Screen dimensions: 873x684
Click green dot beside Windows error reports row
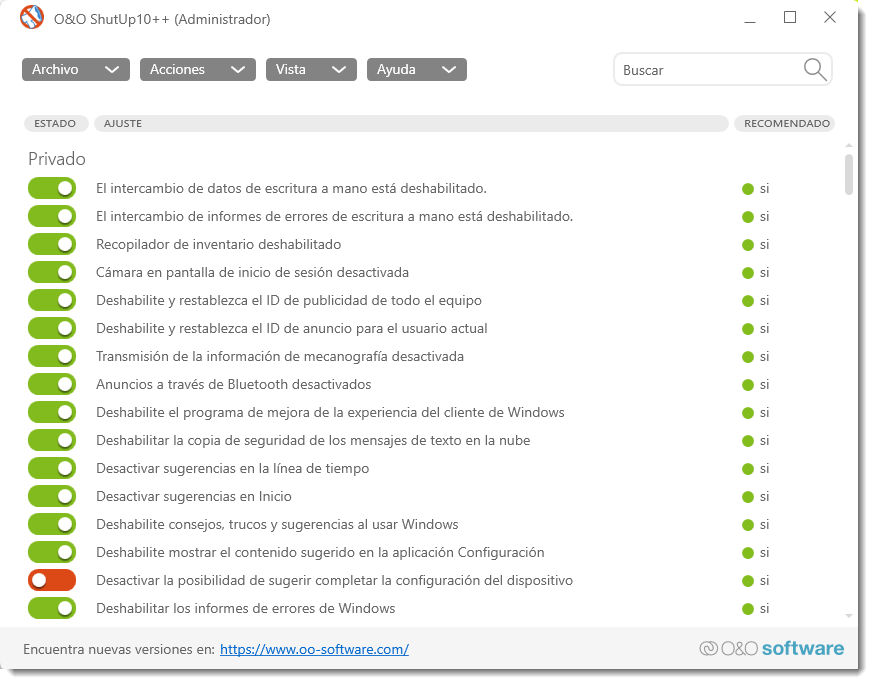point(748,609)
